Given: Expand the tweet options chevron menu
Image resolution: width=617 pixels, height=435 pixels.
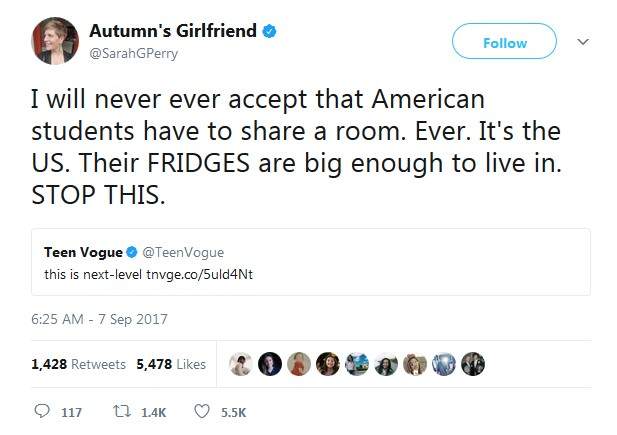Looking at the screenshot, I should point(584,42).
